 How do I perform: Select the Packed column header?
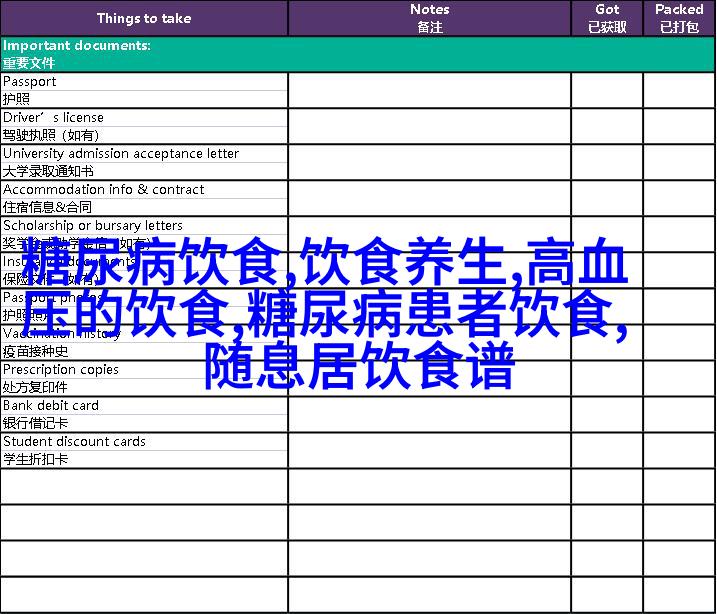coord(679,18)
